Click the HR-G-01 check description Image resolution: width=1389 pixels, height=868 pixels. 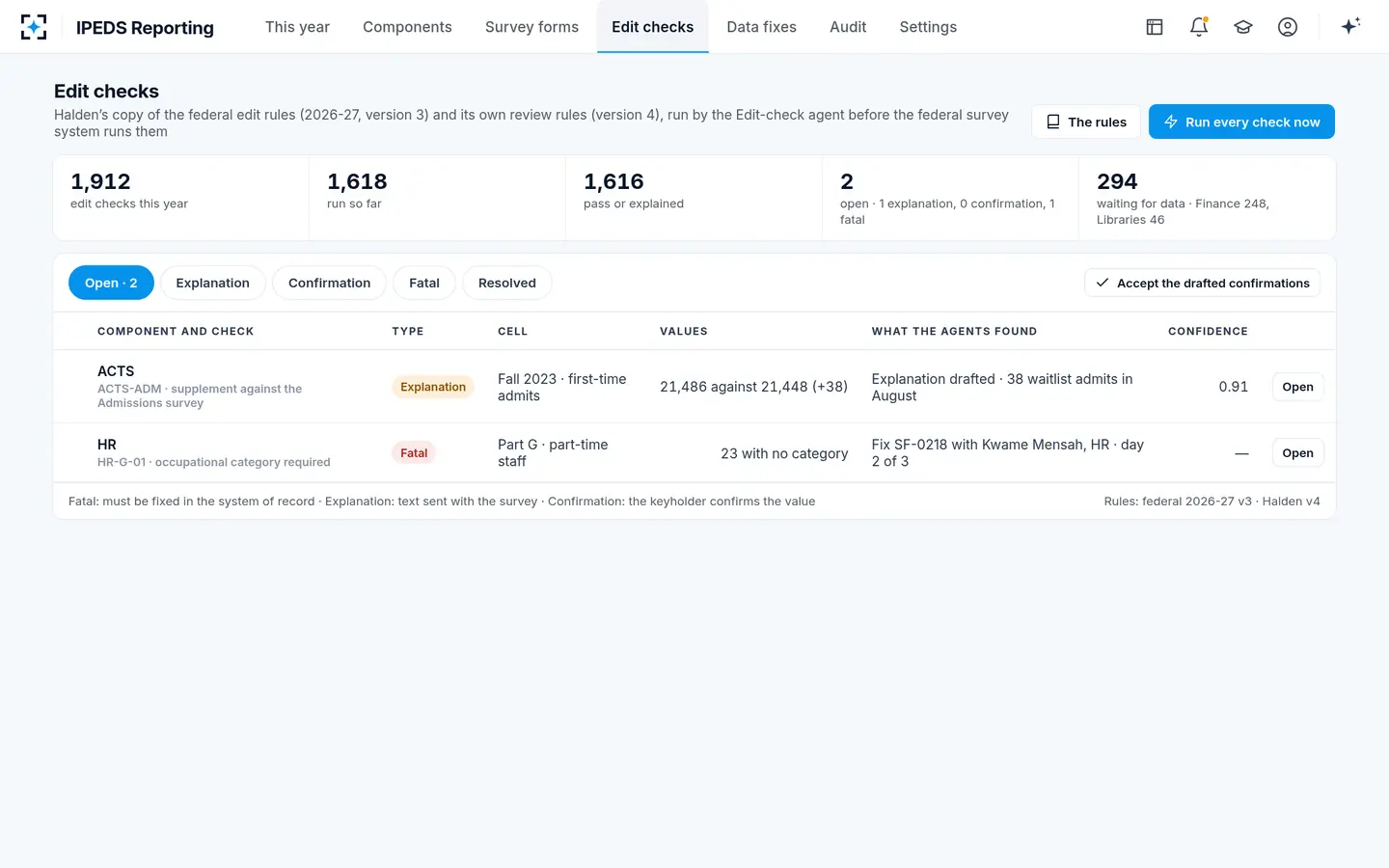pyautogui.click(x=213, y=462)
